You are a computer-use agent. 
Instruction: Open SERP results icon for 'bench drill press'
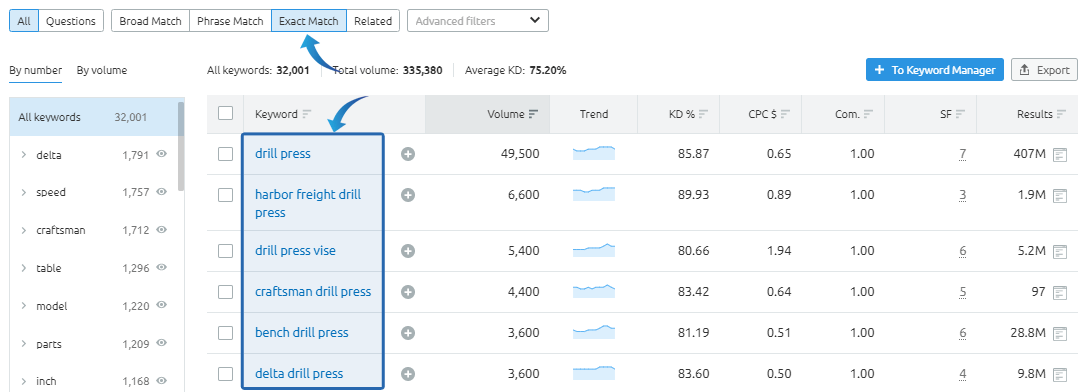1060,333
